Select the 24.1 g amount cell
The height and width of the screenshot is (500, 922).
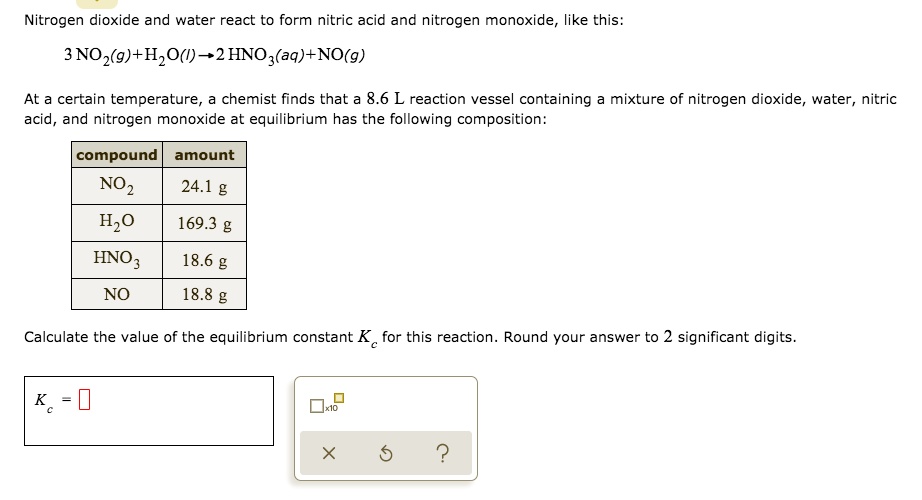click(x=204, y=187)
